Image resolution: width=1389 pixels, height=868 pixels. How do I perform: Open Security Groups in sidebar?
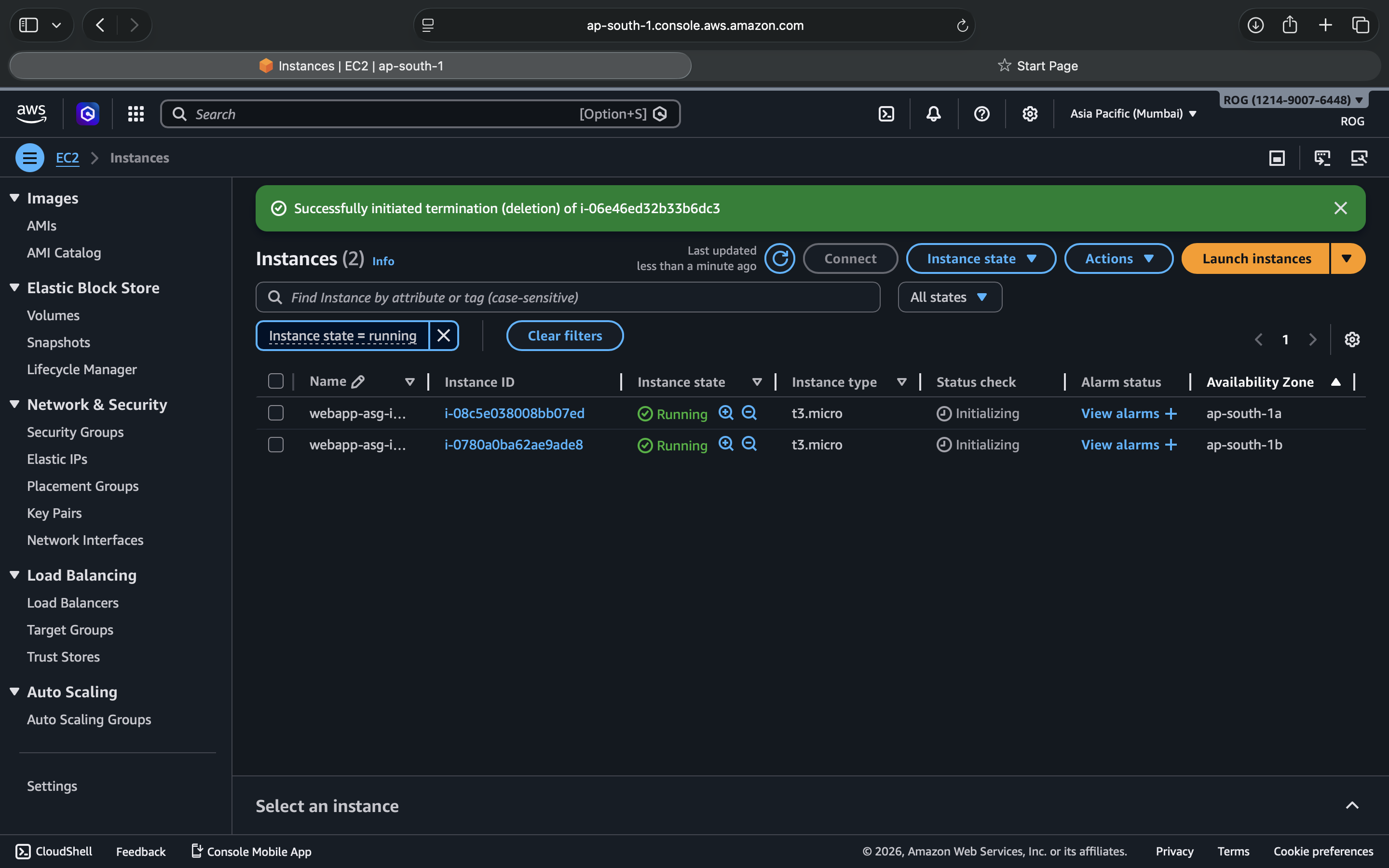coord(75,432)
